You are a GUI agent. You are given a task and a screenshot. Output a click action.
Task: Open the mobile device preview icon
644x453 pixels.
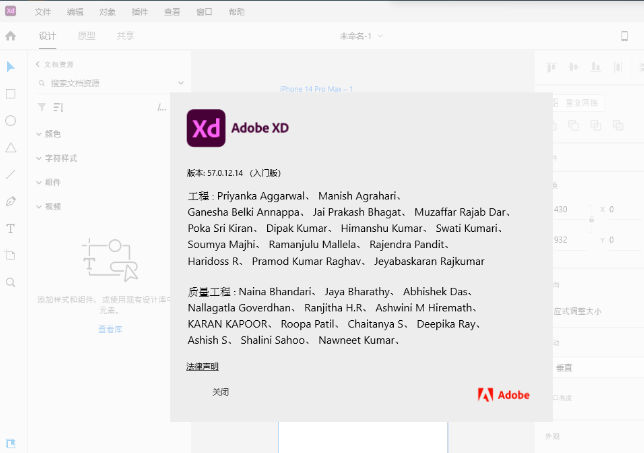coord(625,36)
